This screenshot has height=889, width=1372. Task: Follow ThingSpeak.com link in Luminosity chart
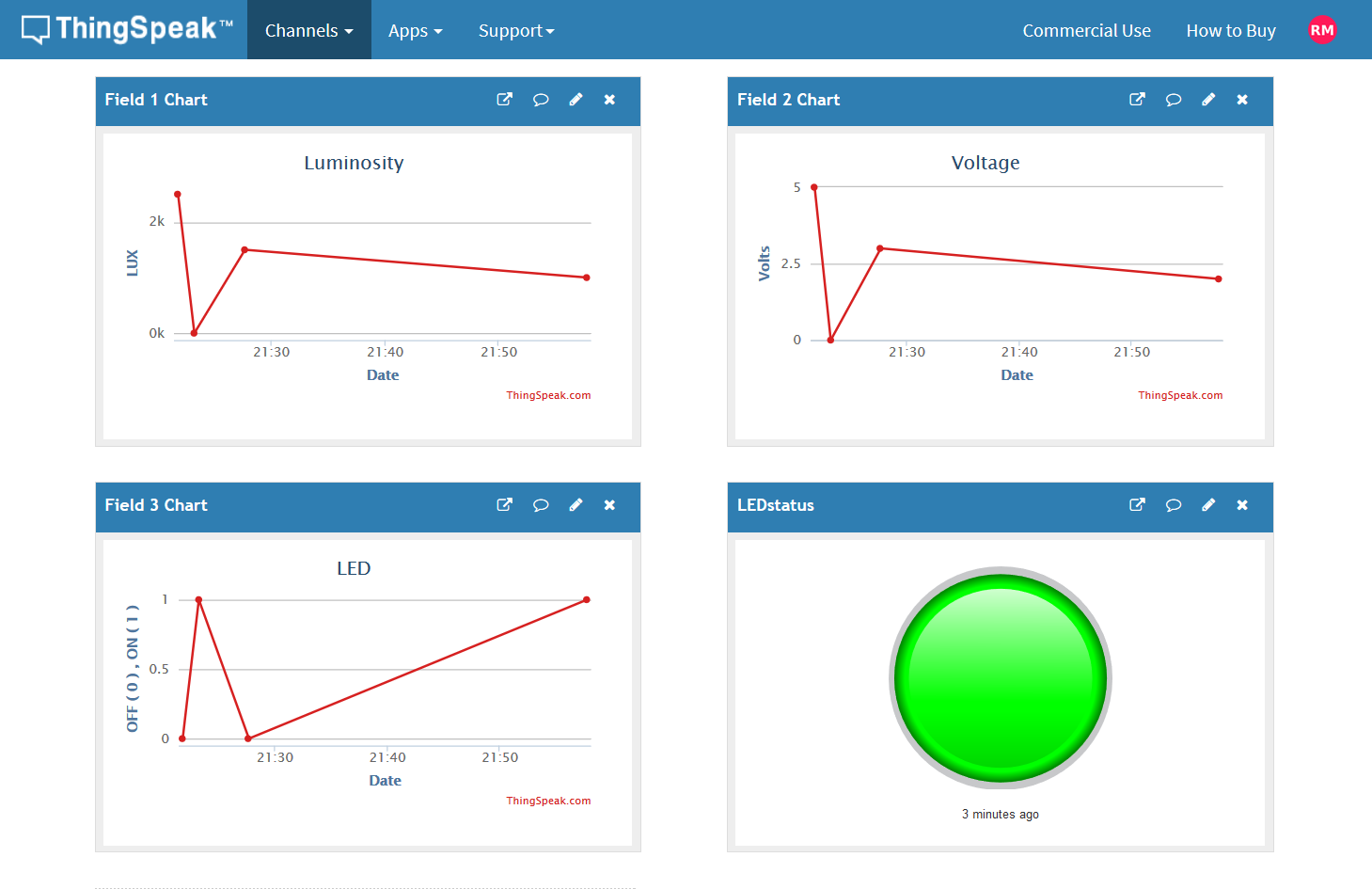(x=548, y=395)
